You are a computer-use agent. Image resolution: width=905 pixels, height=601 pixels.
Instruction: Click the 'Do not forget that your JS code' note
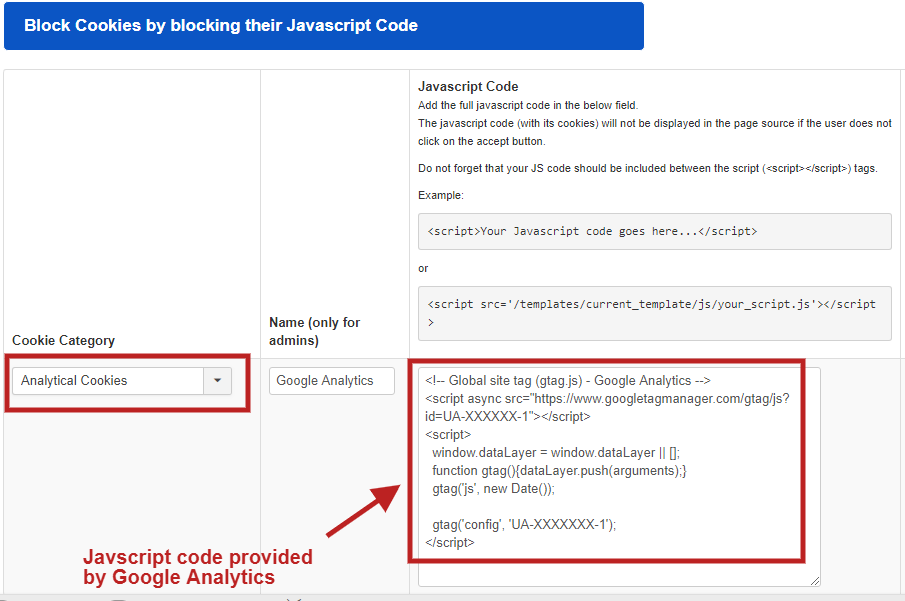click(648, 168)
